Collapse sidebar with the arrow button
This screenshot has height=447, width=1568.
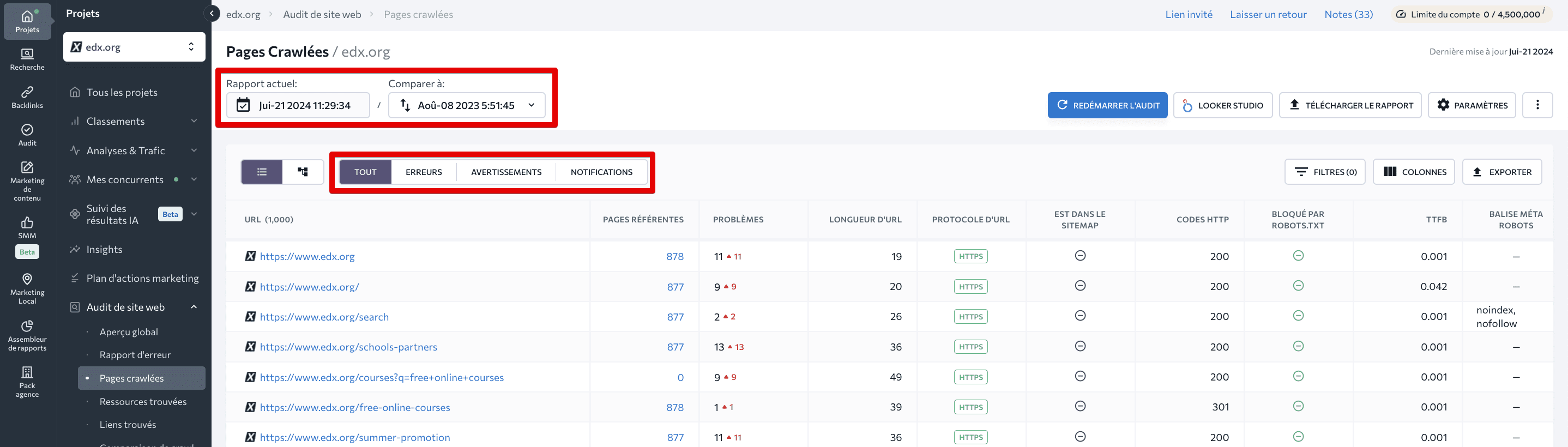click(x=211, y=14)
